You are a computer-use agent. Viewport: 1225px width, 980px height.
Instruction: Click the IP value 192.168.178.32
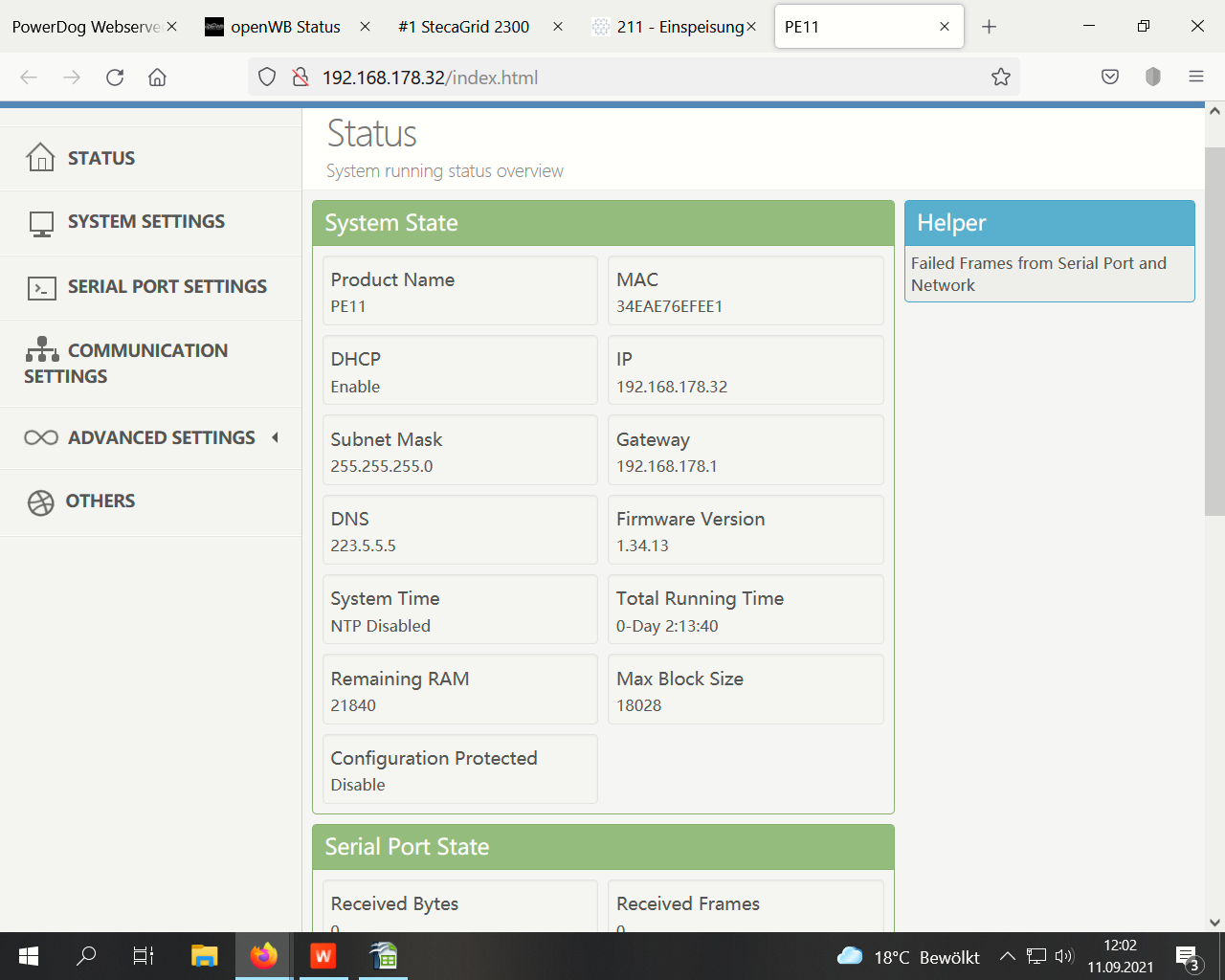(x=672, y=387)
